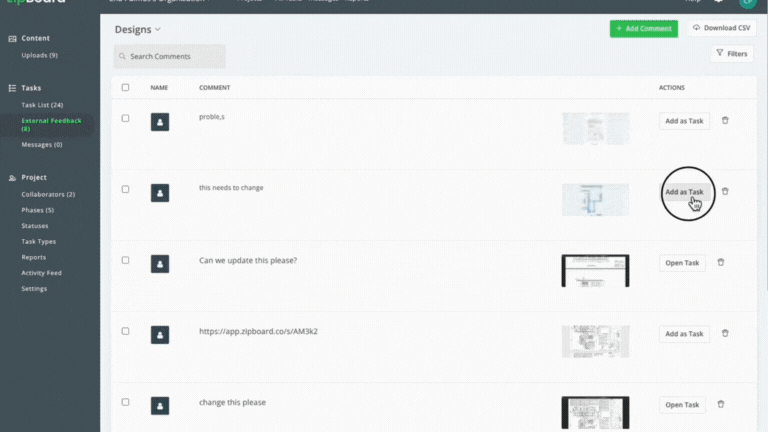Image resolution: width=768 pixels, height=432 pixels.
Task: Tick checkbox for 'Can we update this please?'
Action: pos(125,260)
